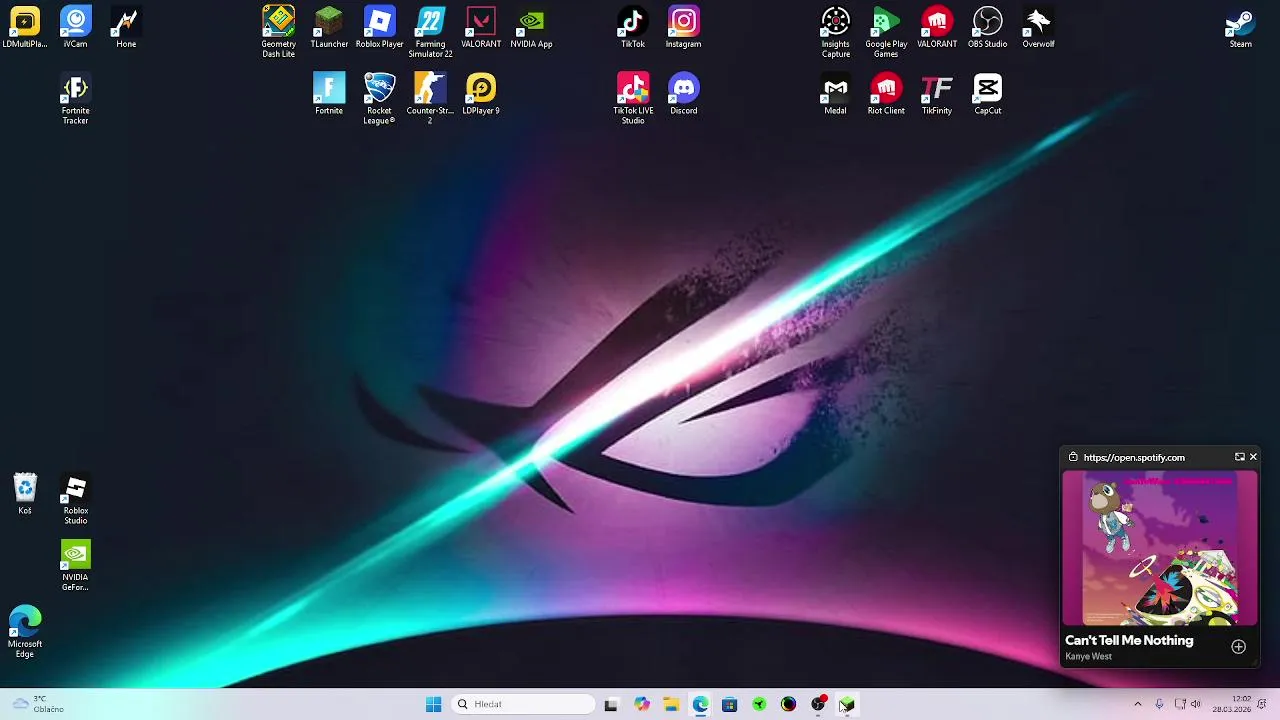The height and width of the screenshot is (720, 1280).
Task: Launch Roblox Player
Action: point(379,27)
